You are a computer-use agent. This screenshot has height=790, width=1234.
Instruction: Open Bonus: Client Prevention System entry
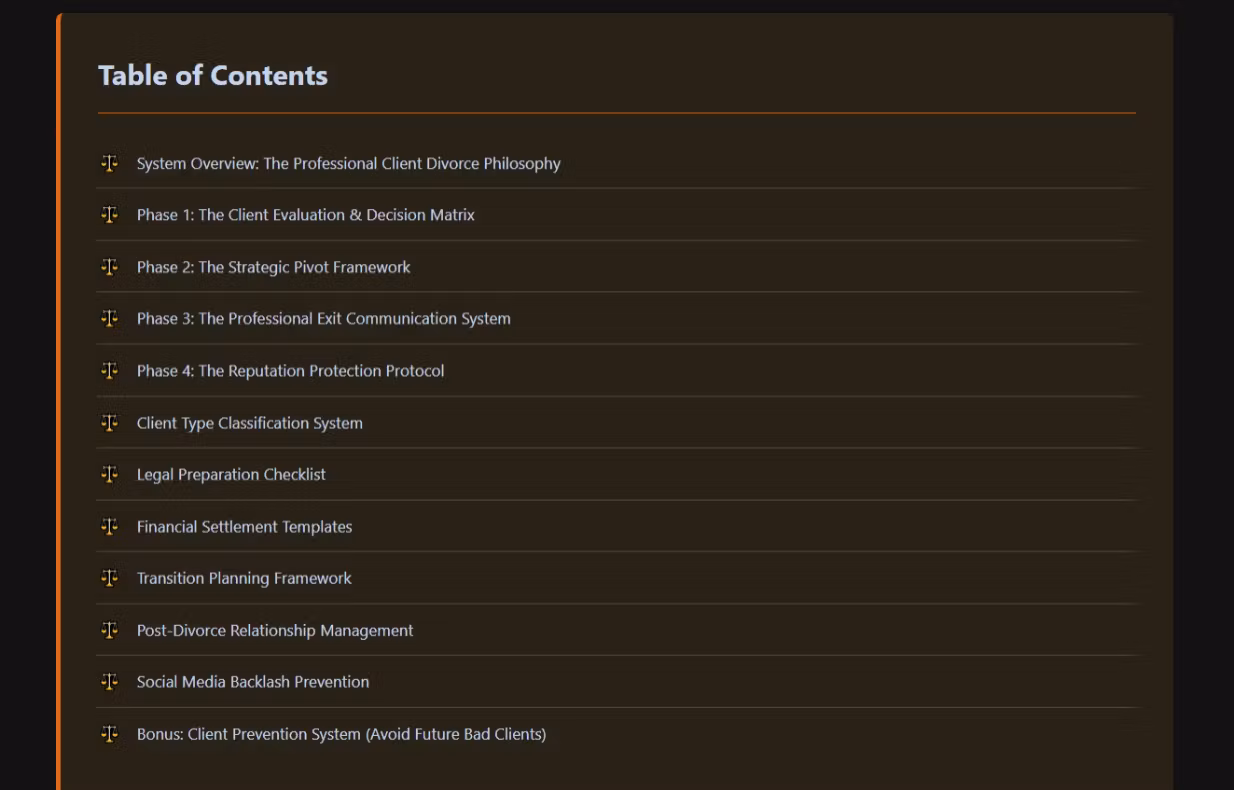[x=341, y=734]
